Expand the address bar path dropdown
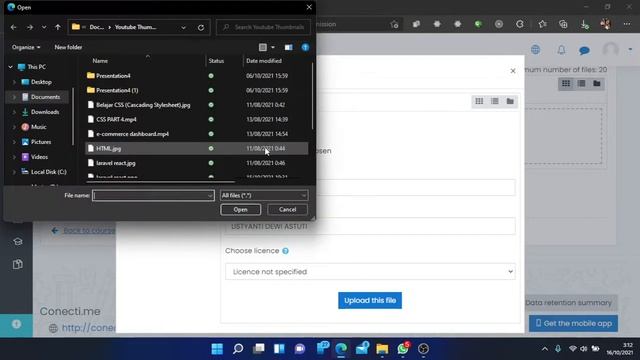Viewport: 640px width, 360px height. pyautogui.click(x=183, y=27)
